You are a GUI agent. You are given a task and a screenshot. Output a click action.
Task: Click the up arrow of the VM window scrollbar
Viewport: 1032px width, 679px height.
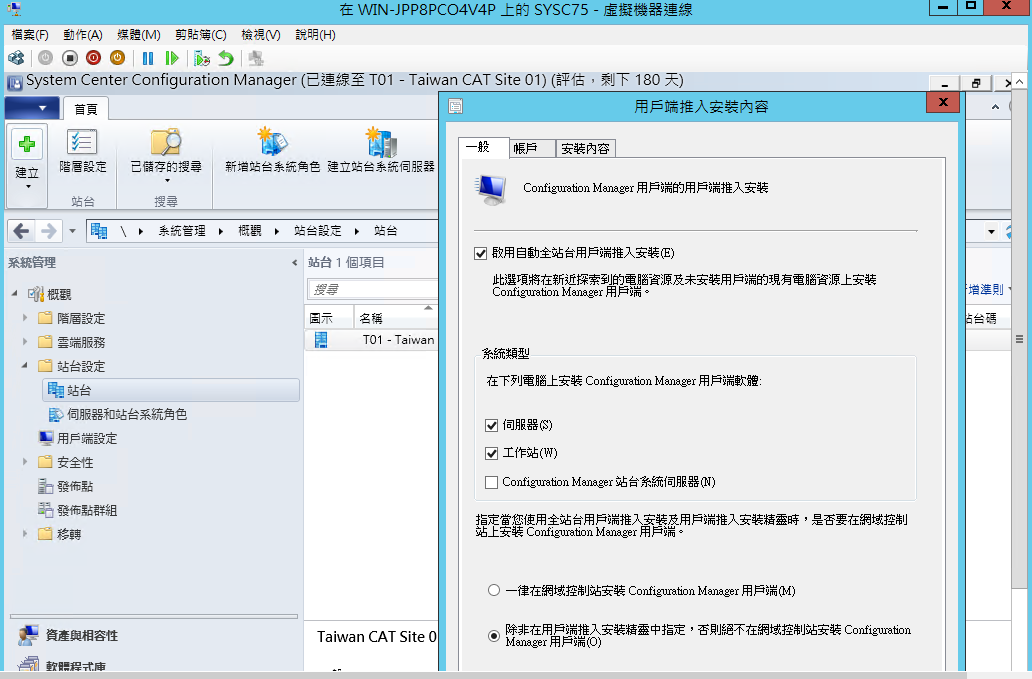[1019, 82]
